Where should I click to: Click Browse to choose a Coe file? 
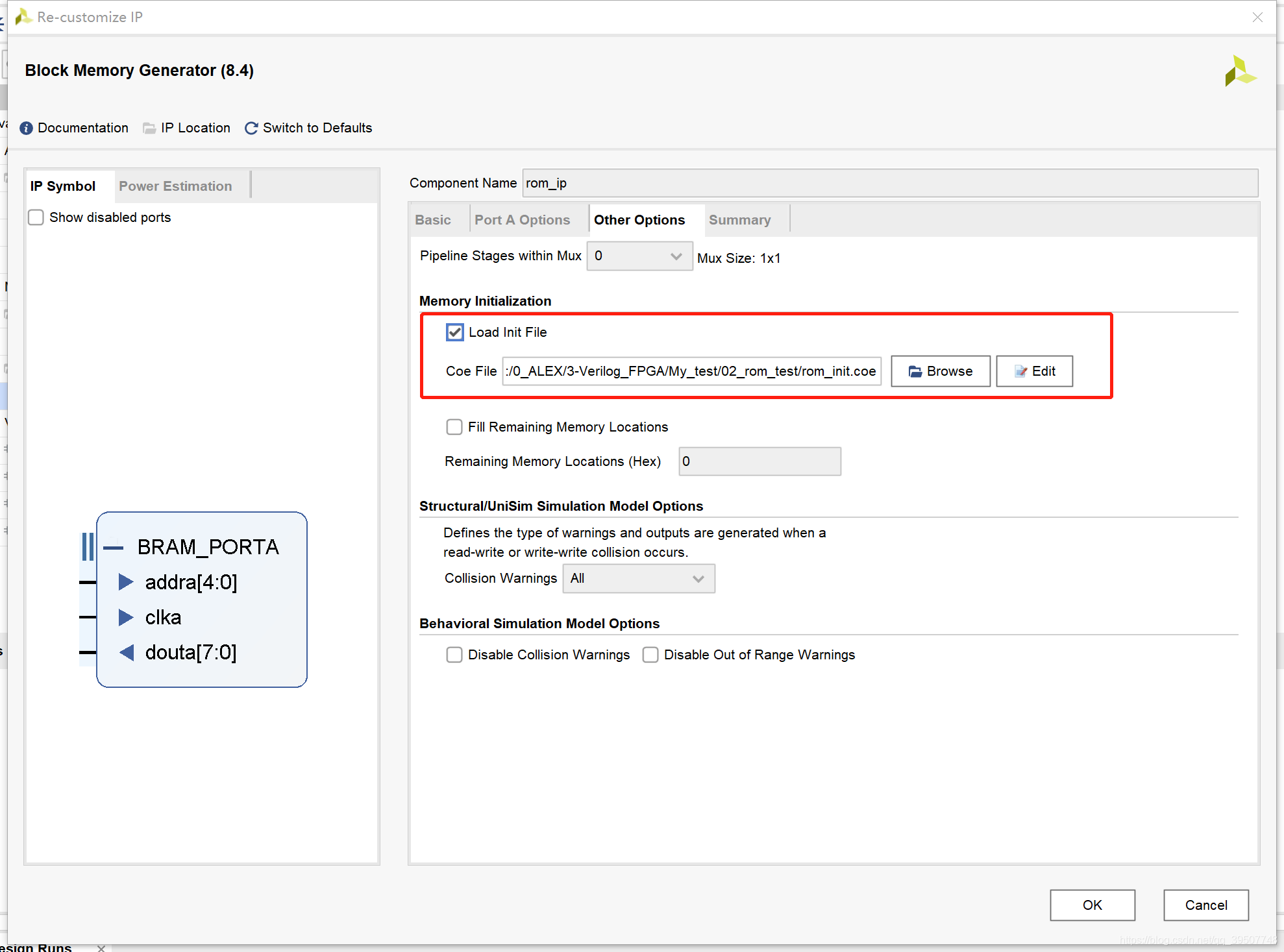pos(940,371)
